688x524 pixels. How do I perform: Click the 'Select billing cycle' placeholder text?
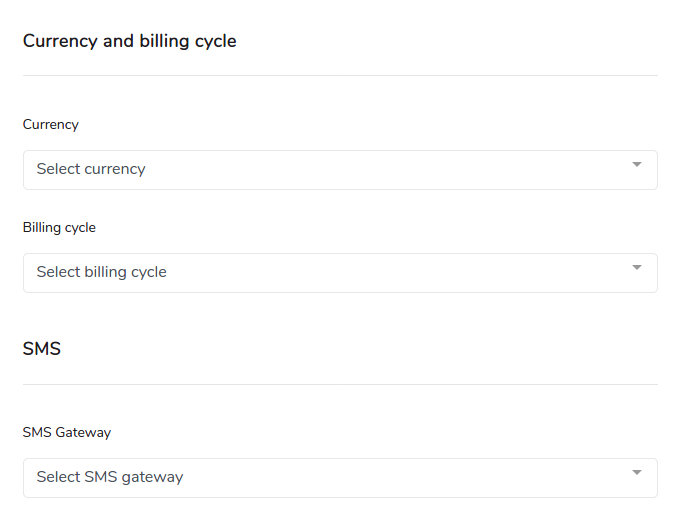pos(102,272)
